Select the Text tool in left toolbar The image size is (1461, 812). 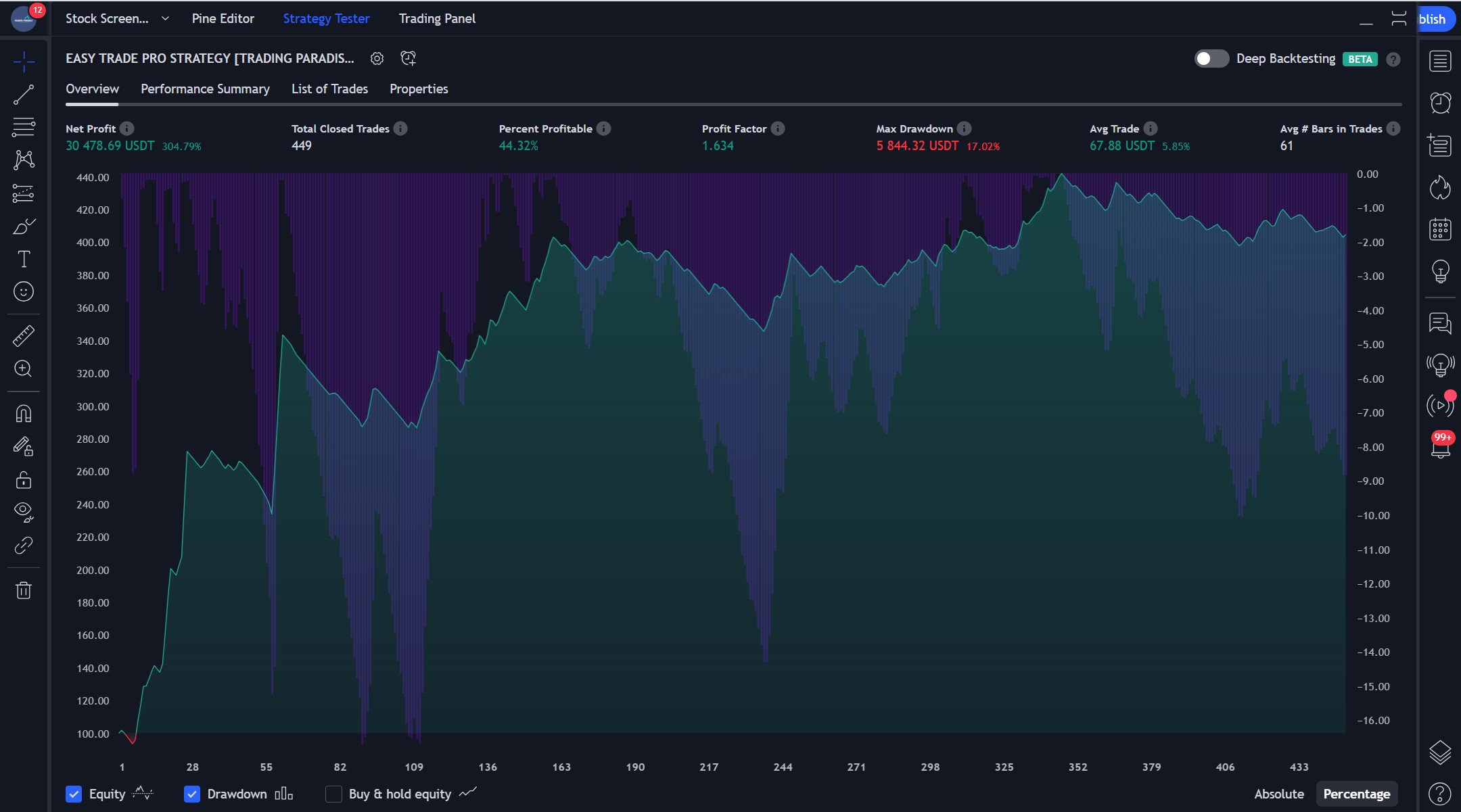[x=24, y=259]
